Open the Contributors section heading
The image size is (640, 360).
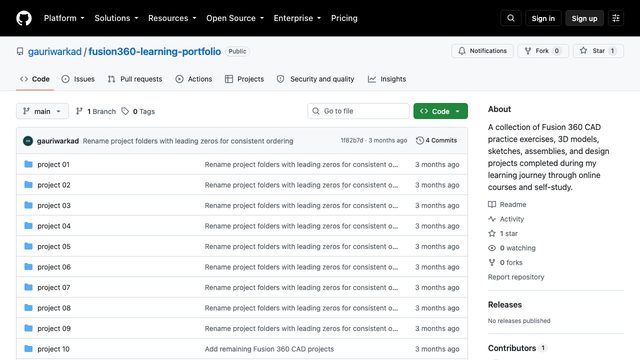point(512,348)
